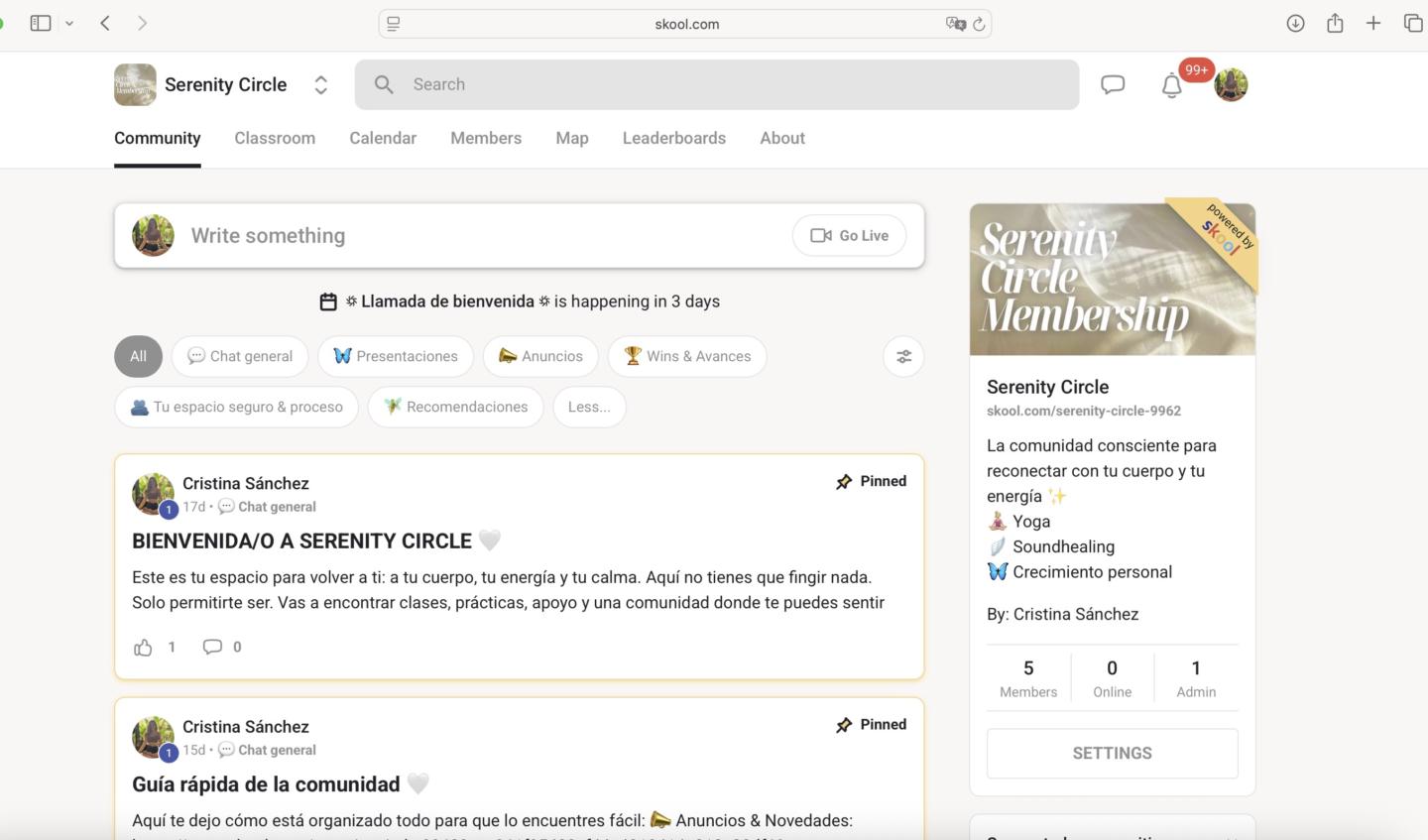
Task: Open Cristina Sánchez avatar on BIENVENIDA post
Action: click(x=154, y=494)
